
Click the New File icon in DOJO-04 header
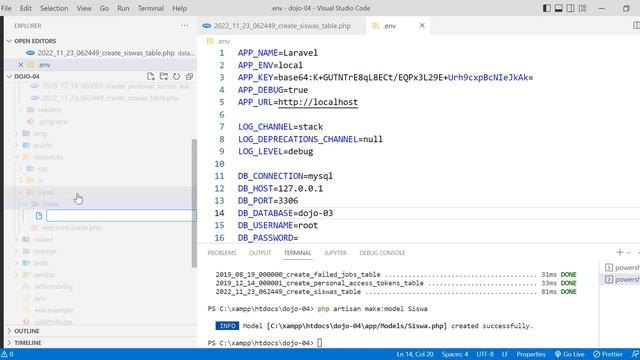pyautogui.click(x=151, y=76)
